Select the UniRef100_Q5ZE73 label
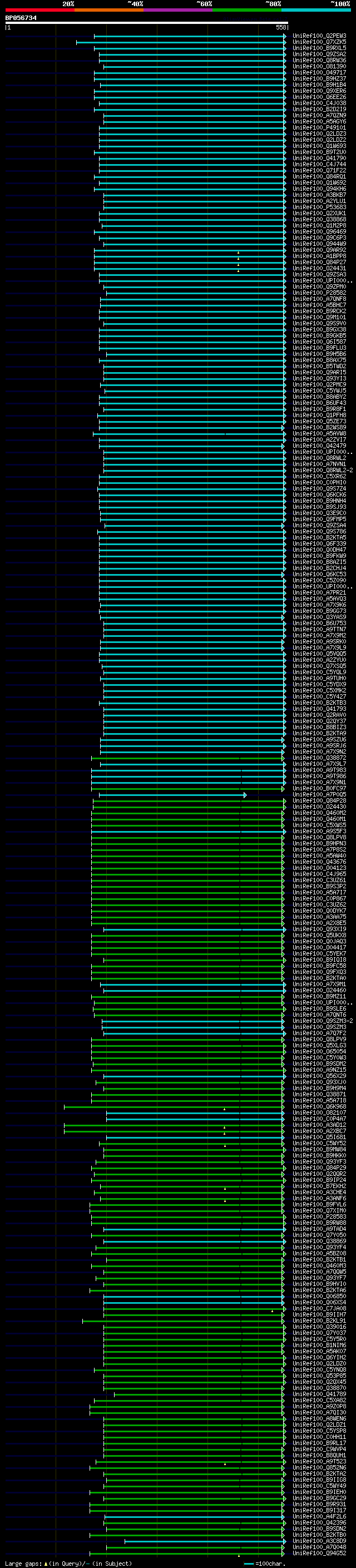This screenshot has height=1568, width=356. 319,421
